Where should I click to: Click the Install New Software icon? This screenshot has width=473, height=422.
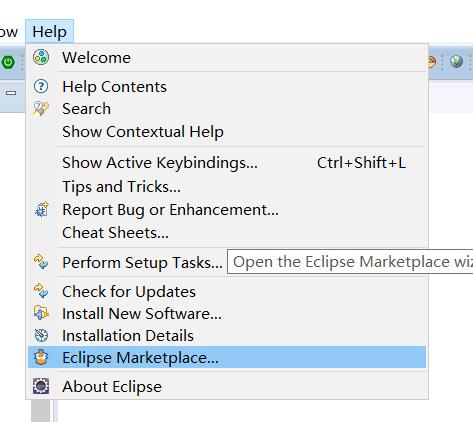[x=41, y=313]
